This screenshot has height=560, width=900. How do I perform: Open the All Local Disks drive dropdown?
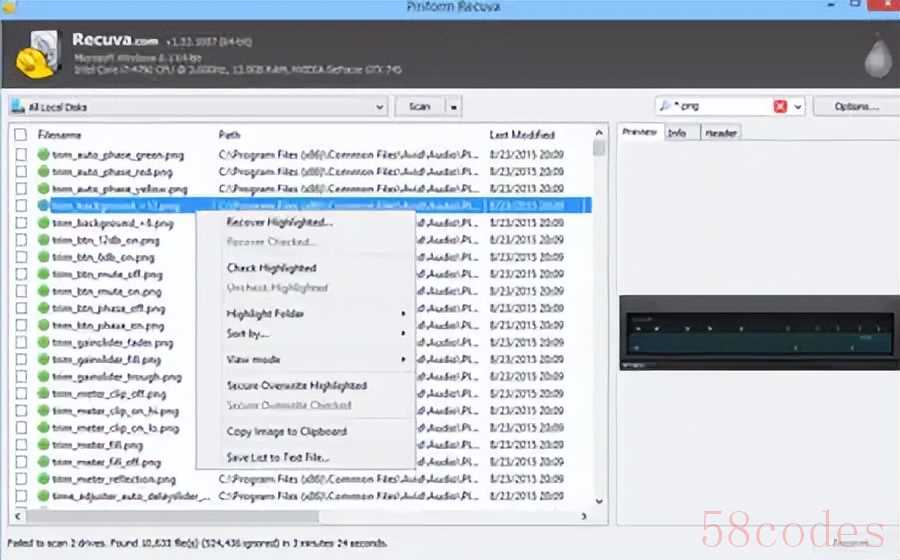tap(379, 107)
